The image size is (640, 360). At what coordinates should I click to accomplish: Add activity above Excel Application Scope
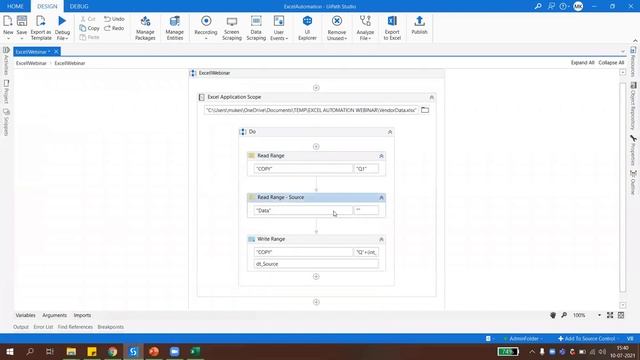(316, 88)
